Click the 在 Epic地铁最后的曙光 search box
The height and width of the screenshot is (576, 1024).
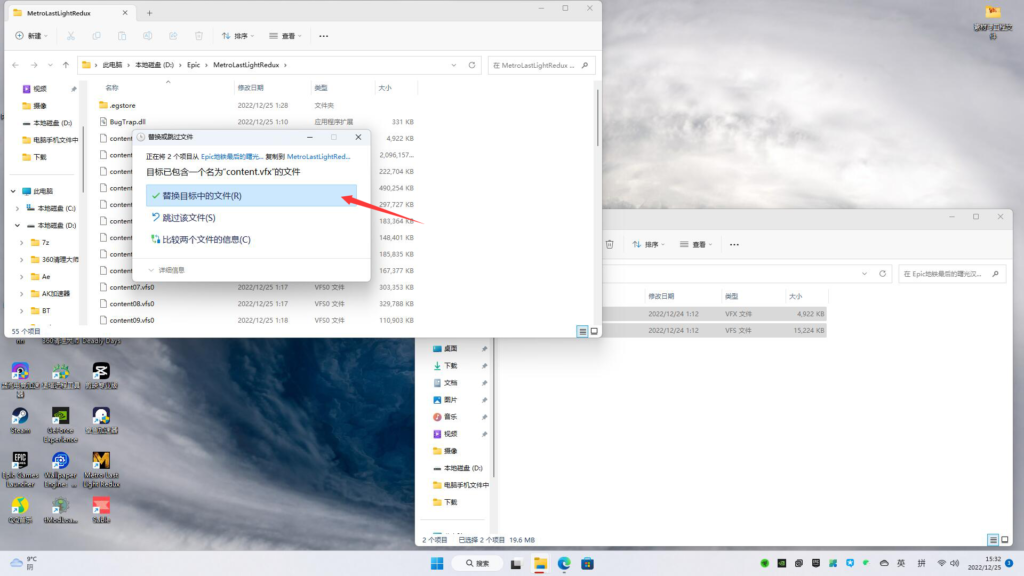tap(951, 274)
